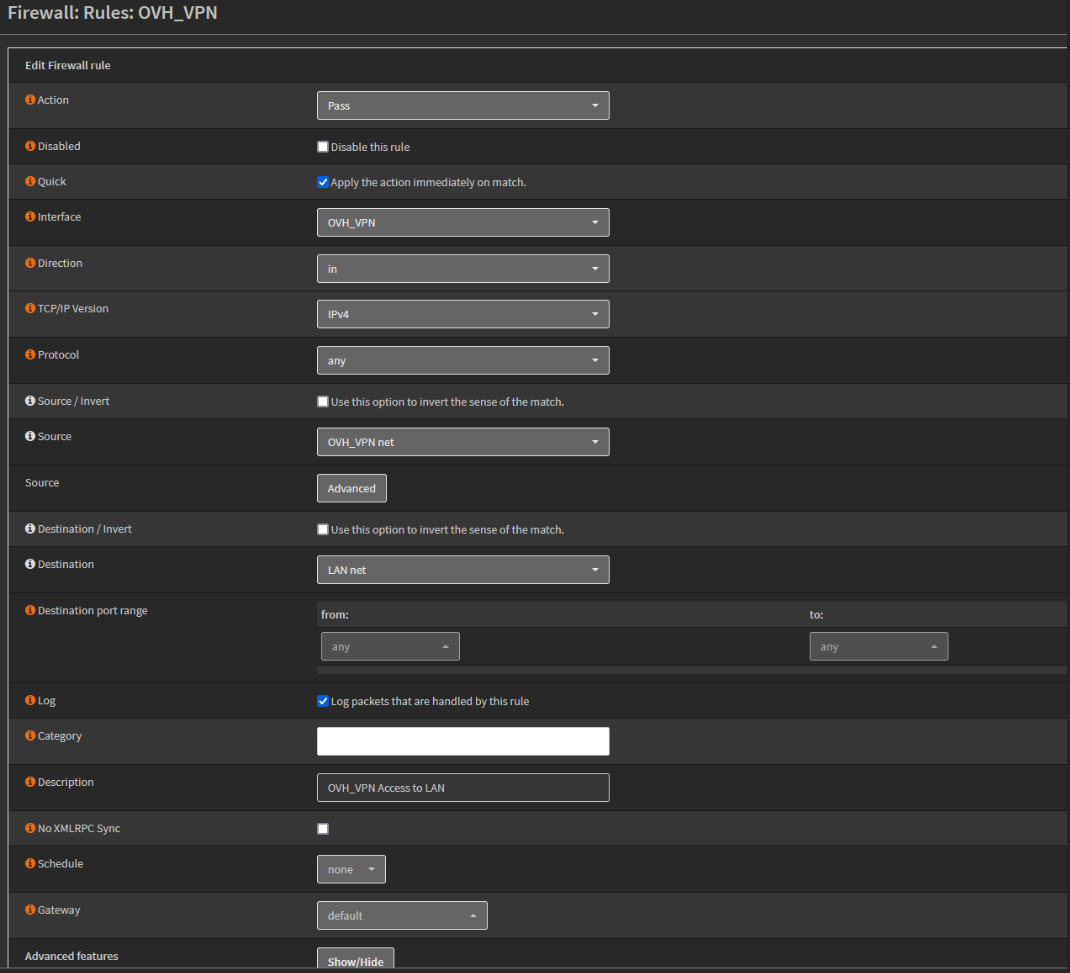
Task: Open the TCP/IP Version dropdown
Action: (x=462, y=314)
